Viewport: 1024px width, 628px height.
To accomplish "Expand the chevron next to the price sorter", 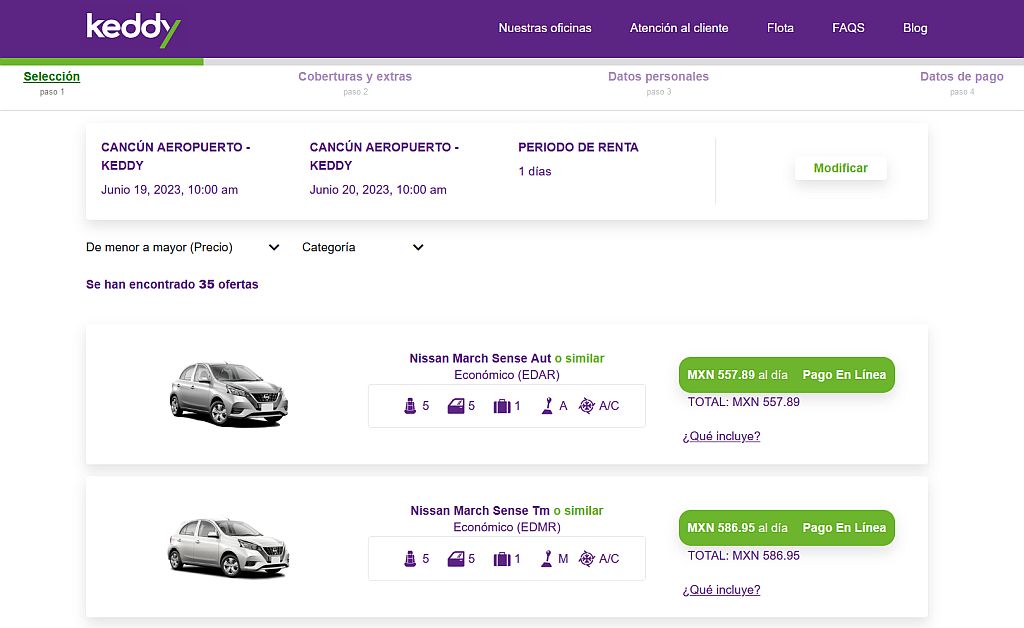I will pyautogui.click(x=273, y=246).
